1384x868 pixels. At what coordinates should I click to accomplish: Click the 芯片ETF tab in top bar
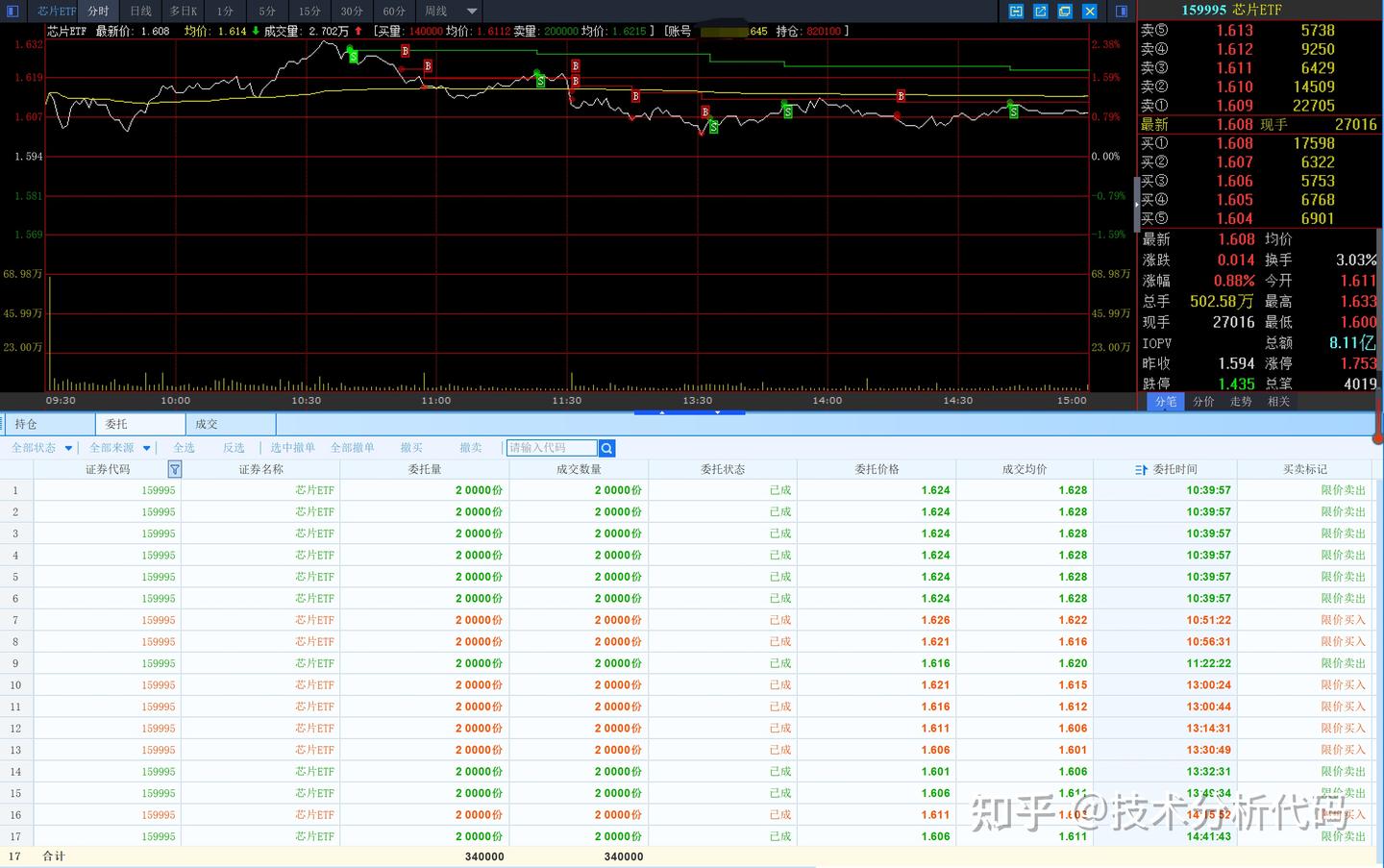(x=56, y=12)
